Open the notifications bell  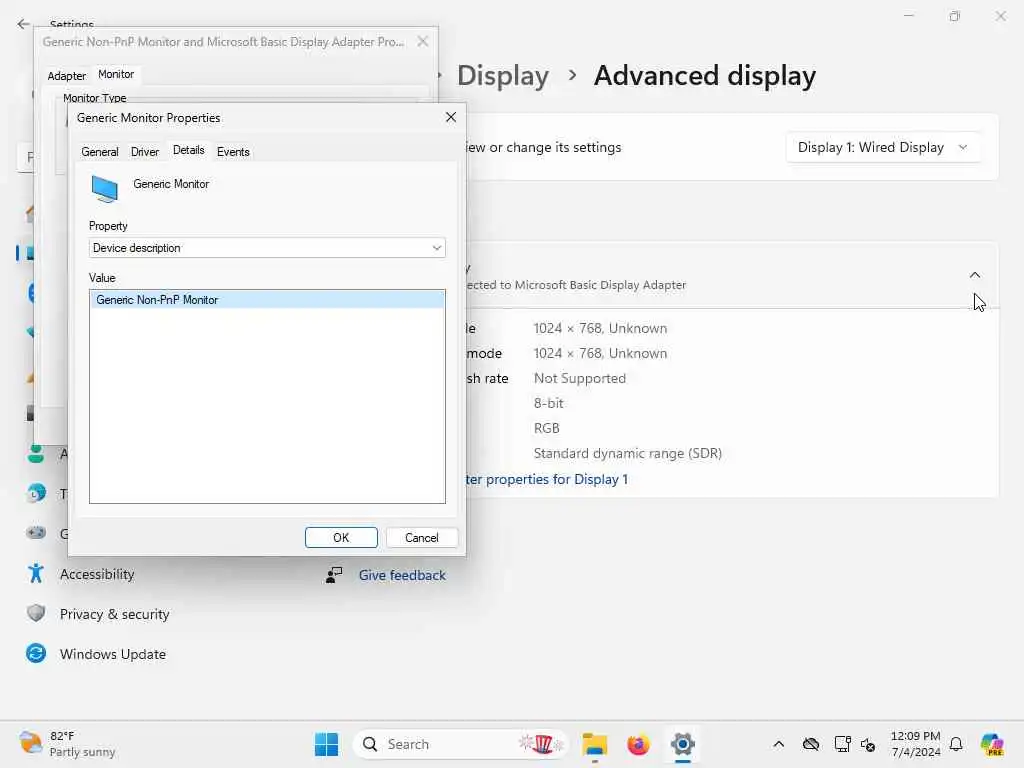coord(956,744)
